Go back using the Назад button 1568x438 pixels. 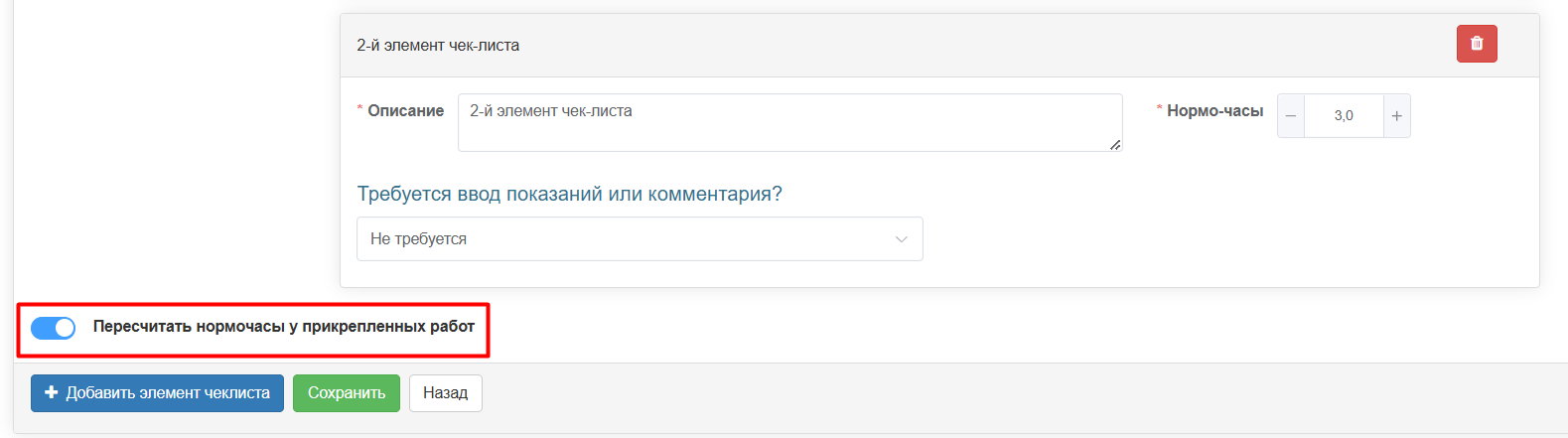point(446,393)
